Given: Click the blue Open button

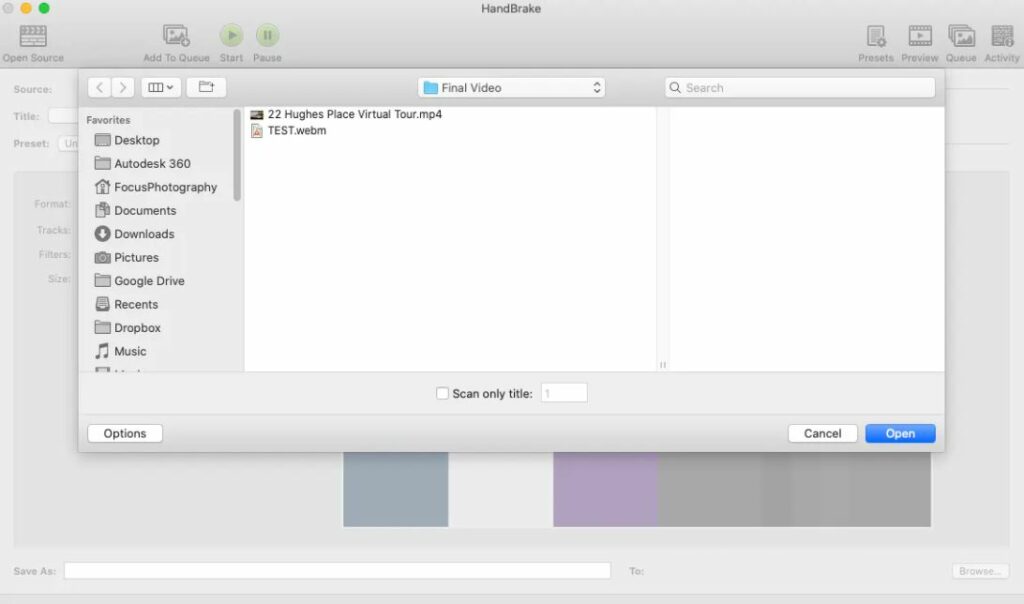Looking at the screenshot, I should click(900, 434).
